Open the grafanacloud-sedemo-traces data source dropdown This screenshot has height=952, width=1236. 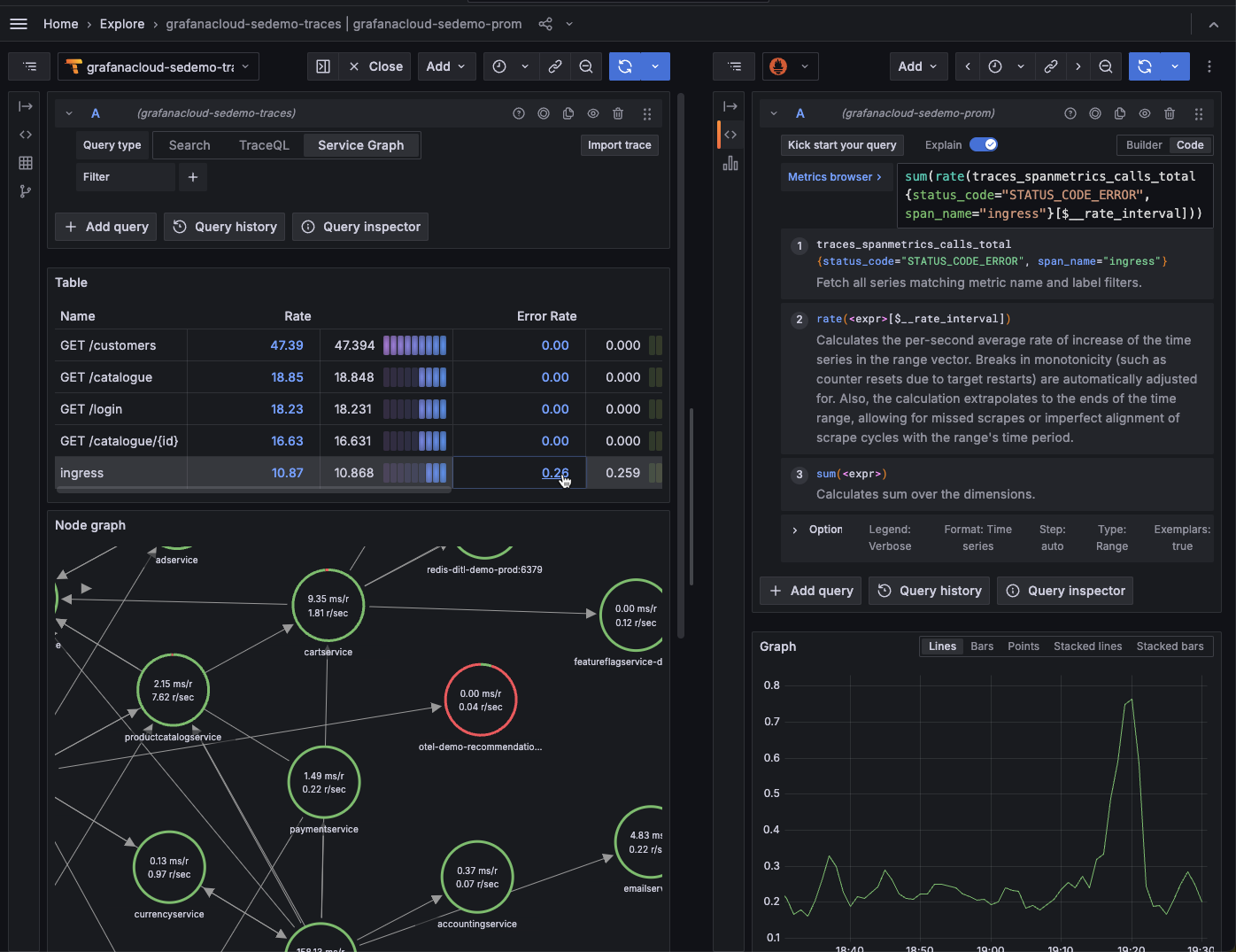coord(158,66)
